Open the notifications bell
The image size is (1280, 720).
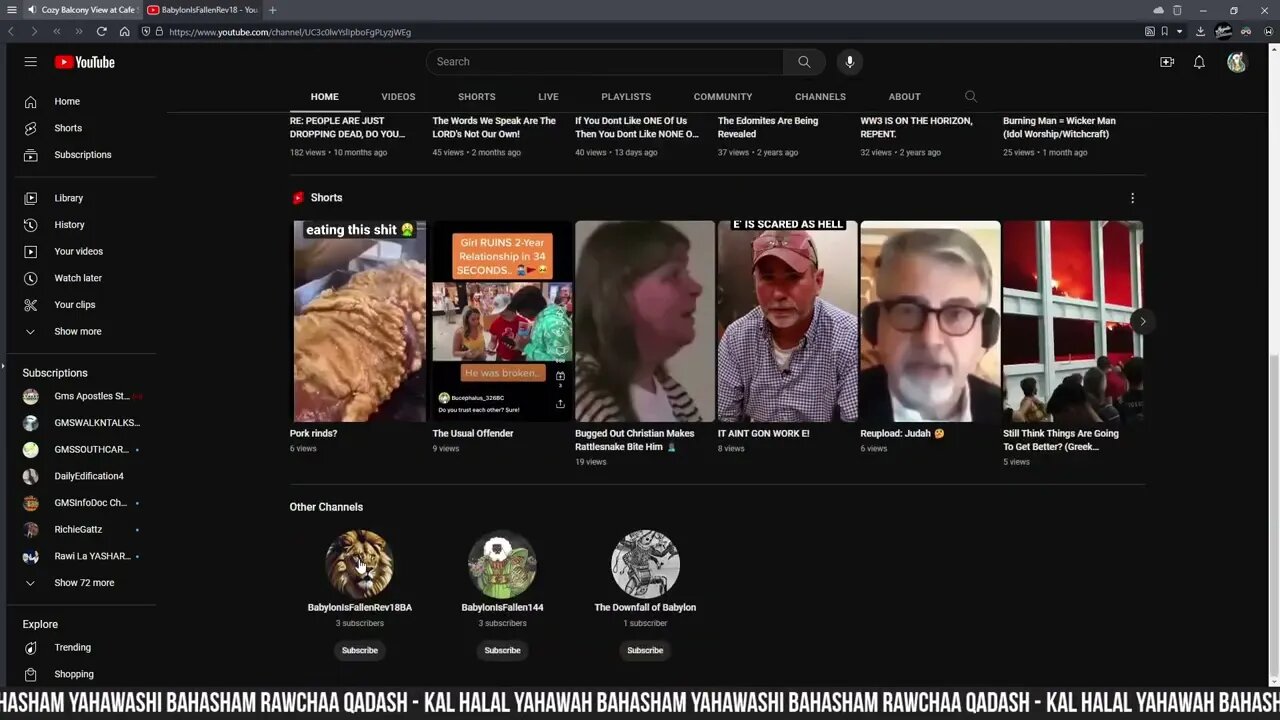(x=1199, y=62)
